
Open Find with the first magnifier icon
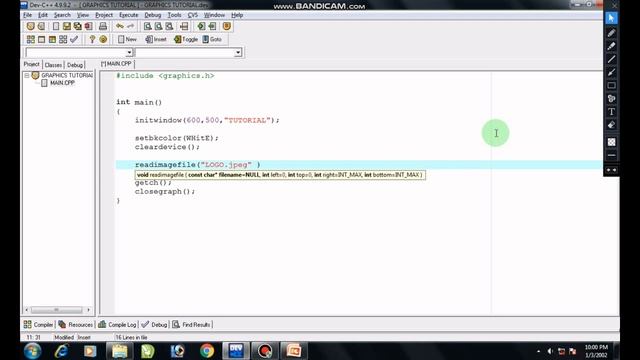click(147, 27)
